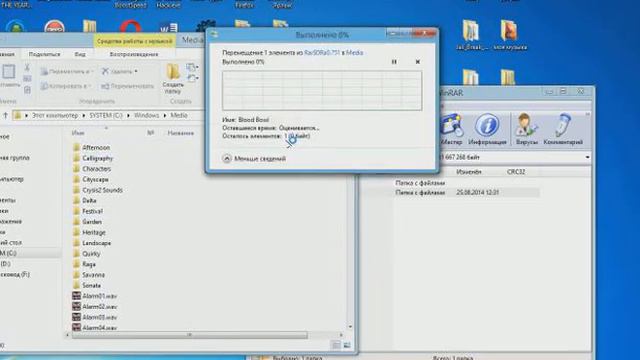Sort WinRAR list by CRC32 column
The height and width of the screenshot is (360, 640).
pos(516,172)
